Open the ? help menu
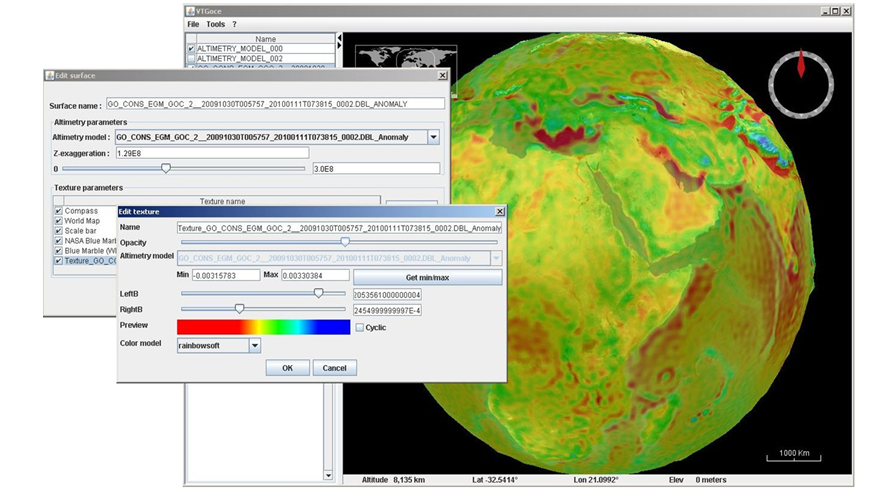The width and height of the screenshot is (873, 489). point(235,24)
